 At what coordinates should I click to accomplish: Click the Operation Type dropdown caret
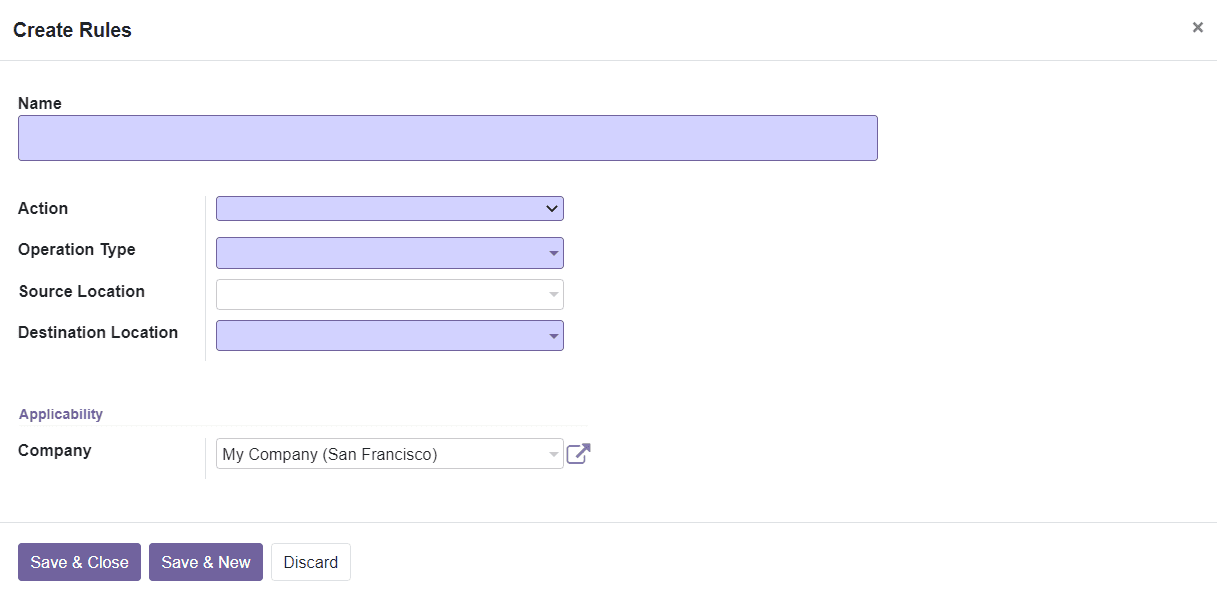click(x=553, y=253)
